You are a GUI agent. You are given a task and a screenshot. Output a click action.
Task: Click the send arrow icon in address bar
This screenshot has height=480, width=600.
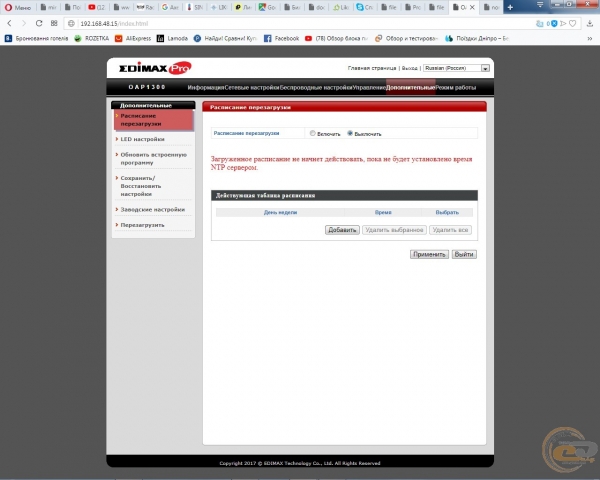[x=563, y=24]
